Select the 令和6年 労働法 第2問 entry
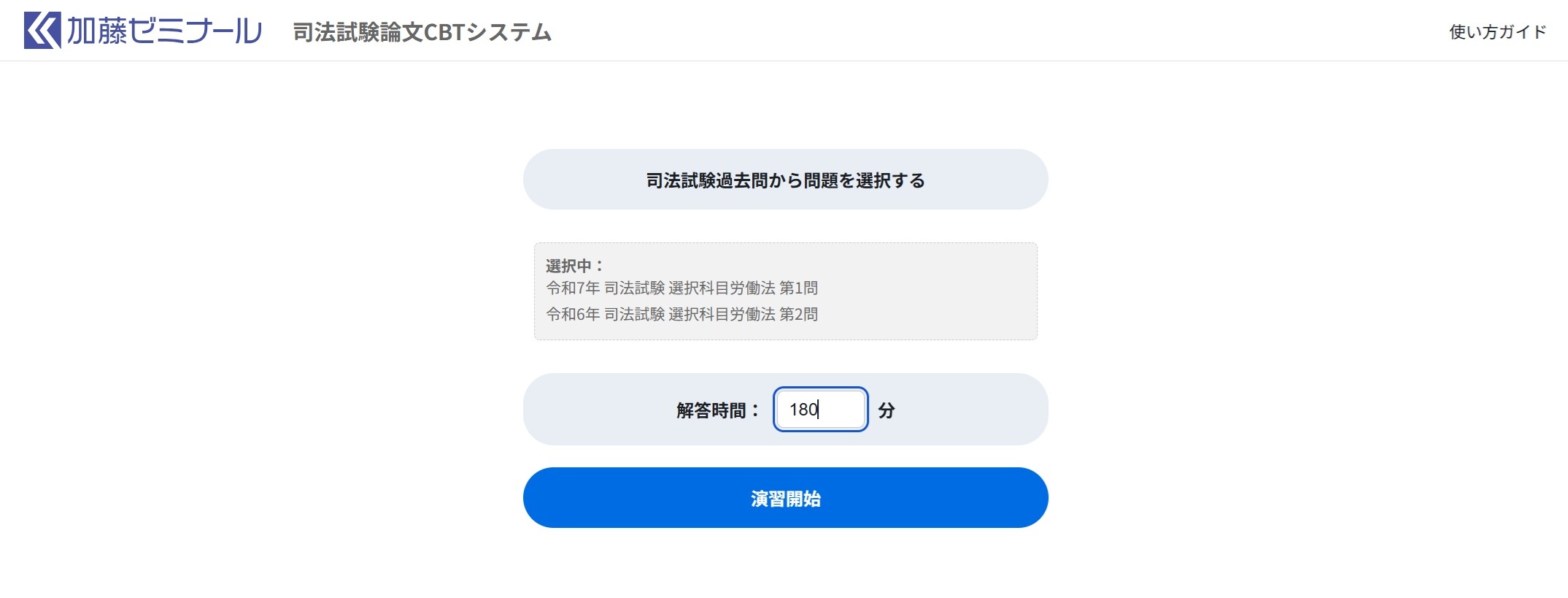Image resolution: width=1568 pixels, height=598 pixels. [x=681, y=314]
